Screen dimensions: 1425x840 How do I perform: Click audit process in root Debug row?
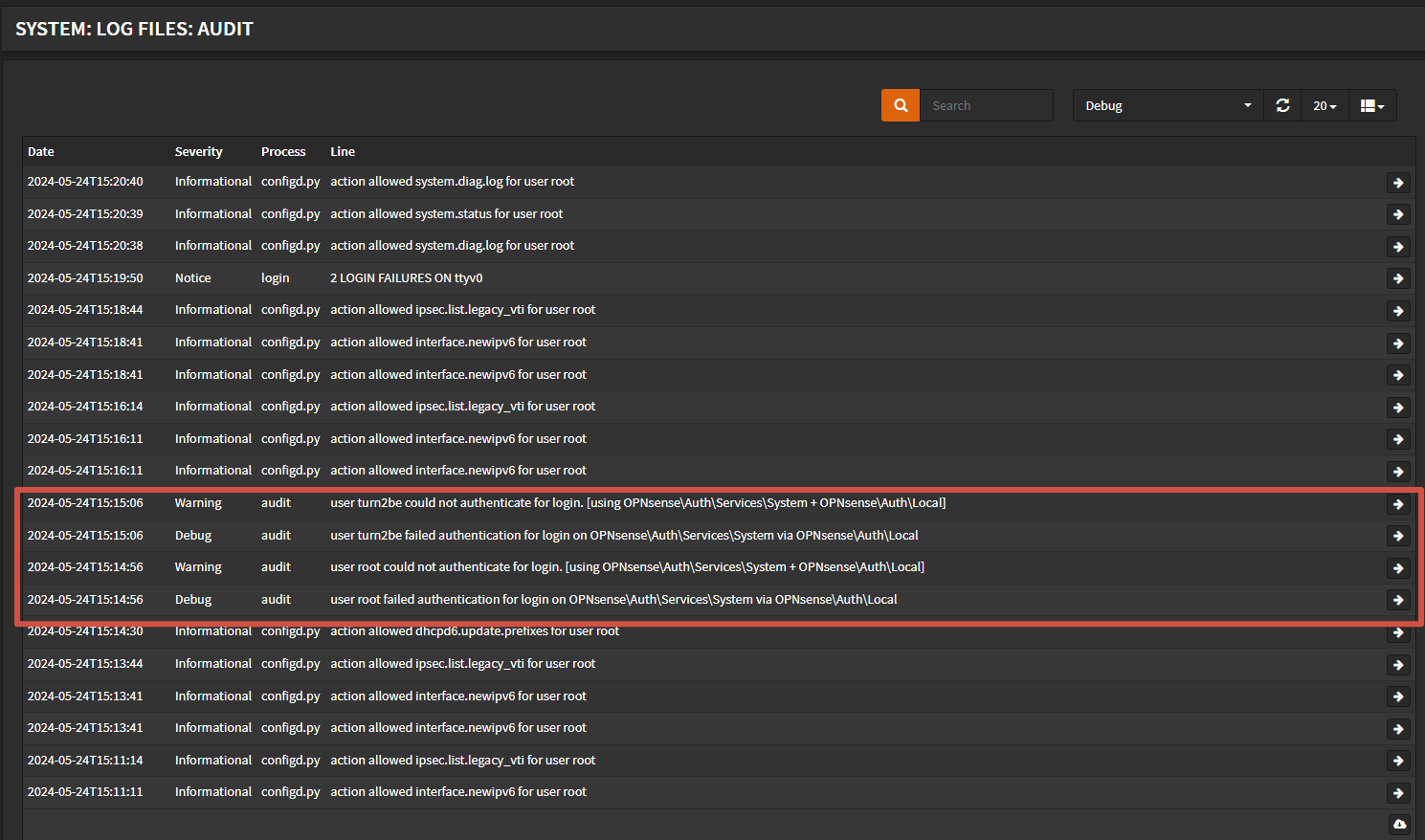point(276,599)
